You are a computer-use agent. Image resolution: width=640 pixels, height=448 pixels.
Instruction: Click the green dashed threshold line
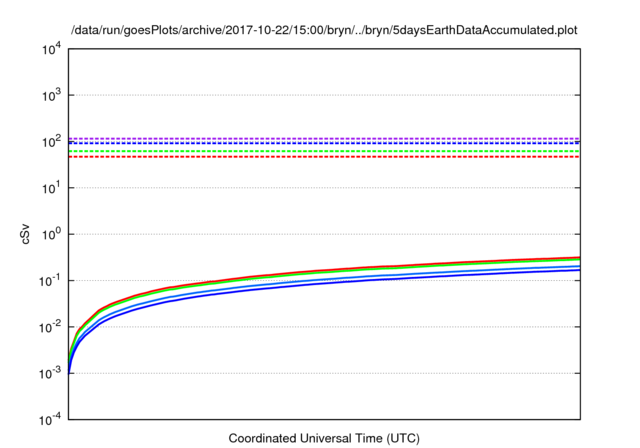pos(324,151)
